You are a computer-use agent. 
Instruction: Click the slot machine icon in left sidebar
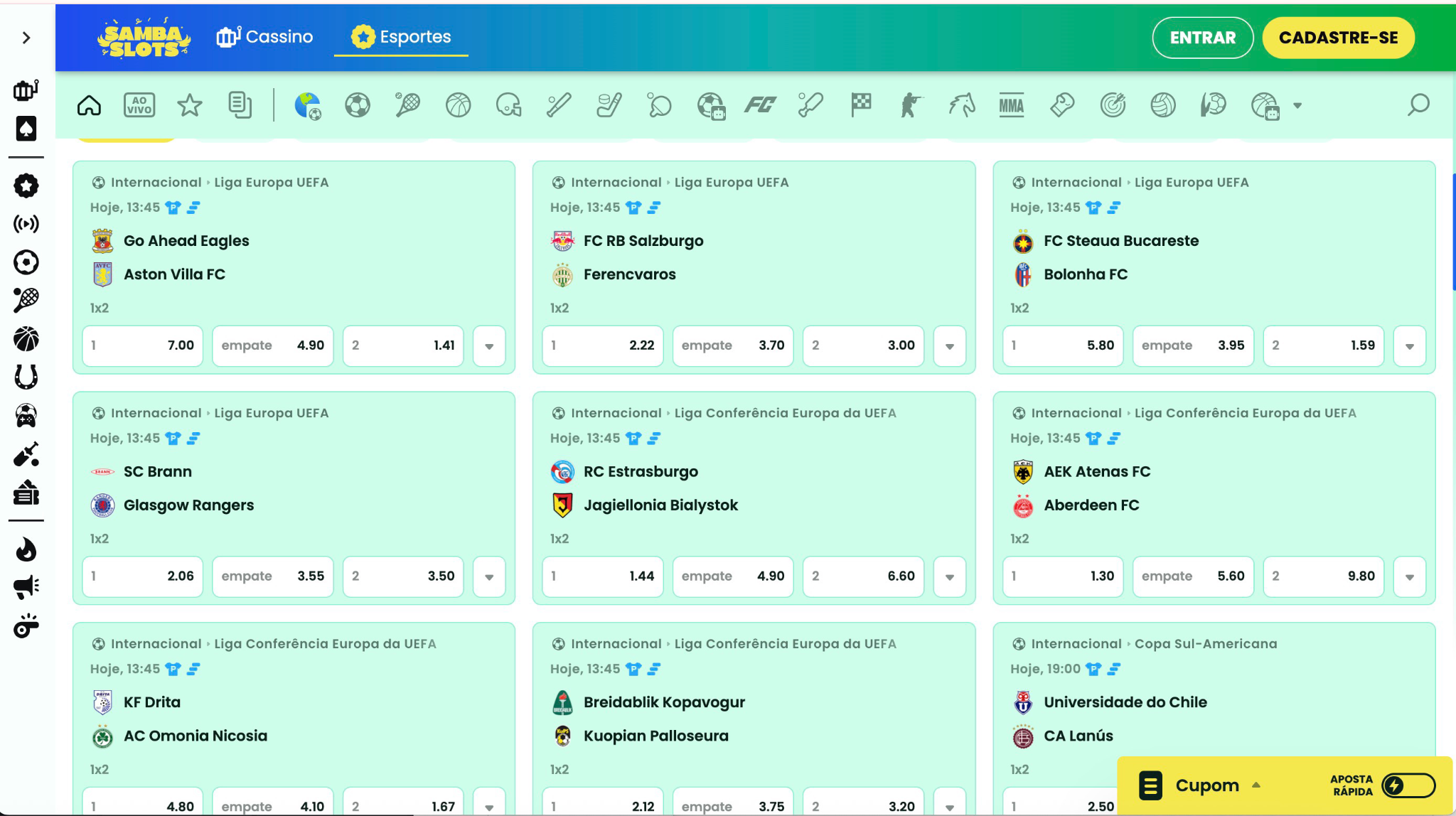click(x=26, y=90)
